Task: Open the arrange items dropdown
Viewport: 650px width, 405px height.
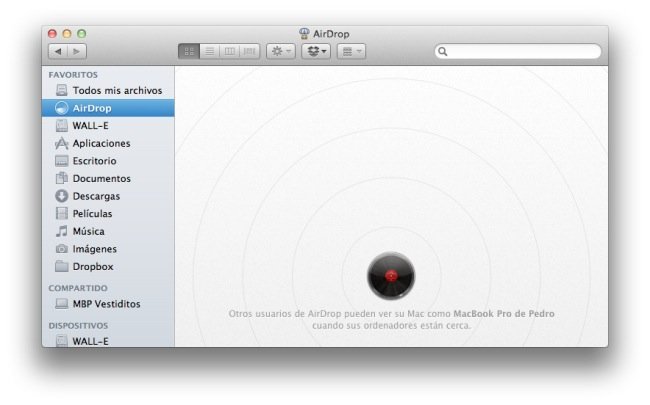Action: tap(351, 50)
